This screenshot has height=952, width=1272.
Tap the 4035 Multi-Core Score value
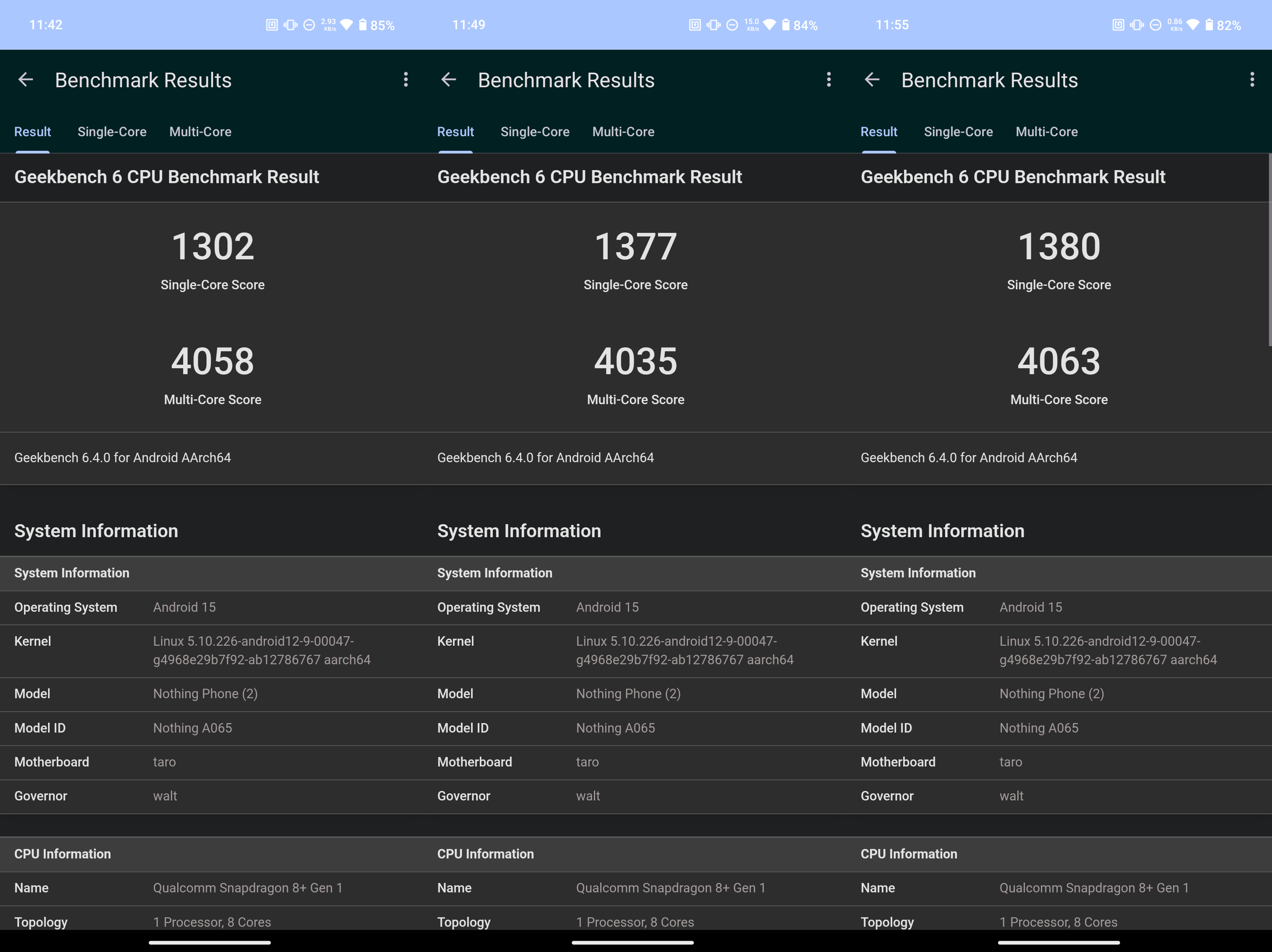[636, 362]
